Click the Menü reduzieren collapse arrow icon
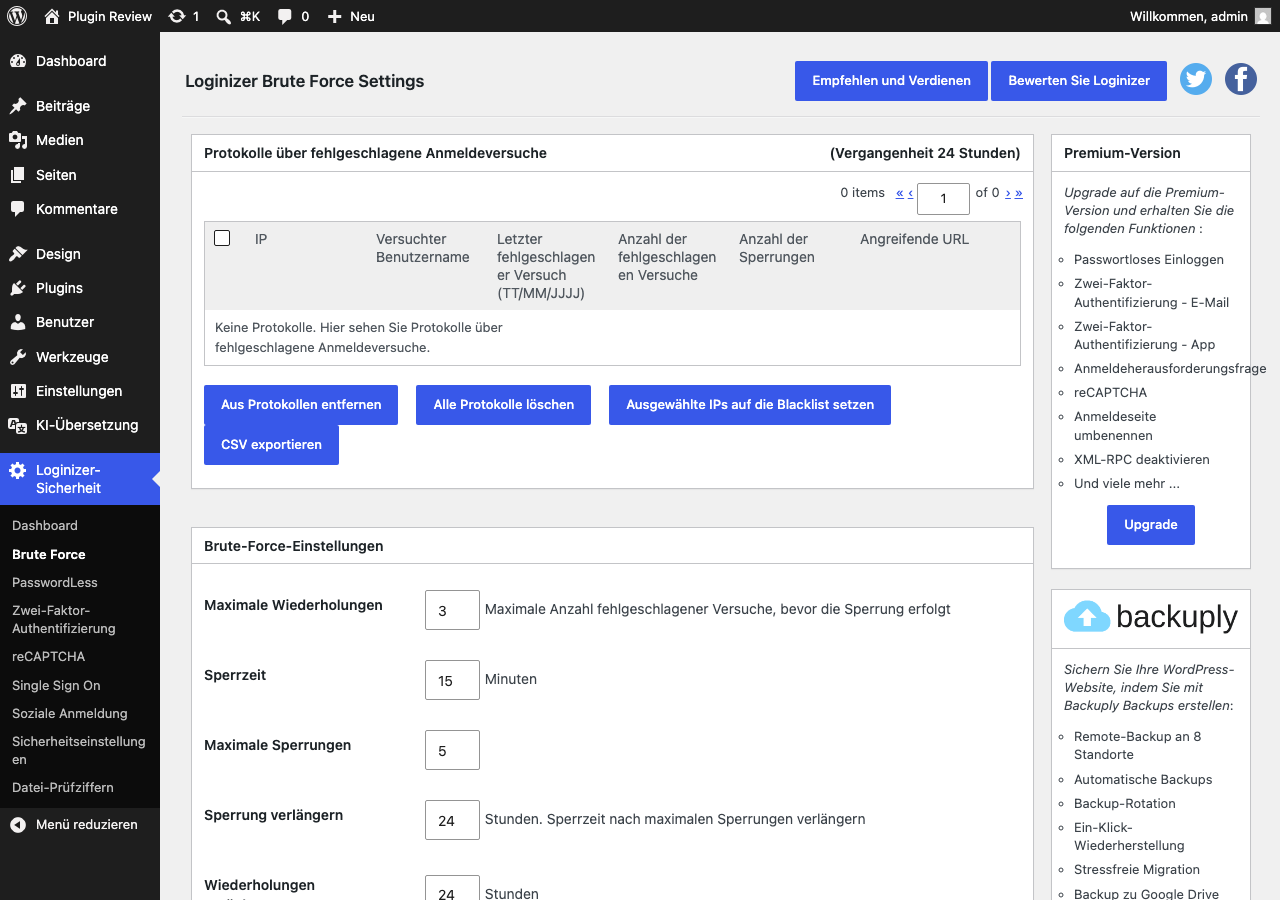 tap(18, 825)
